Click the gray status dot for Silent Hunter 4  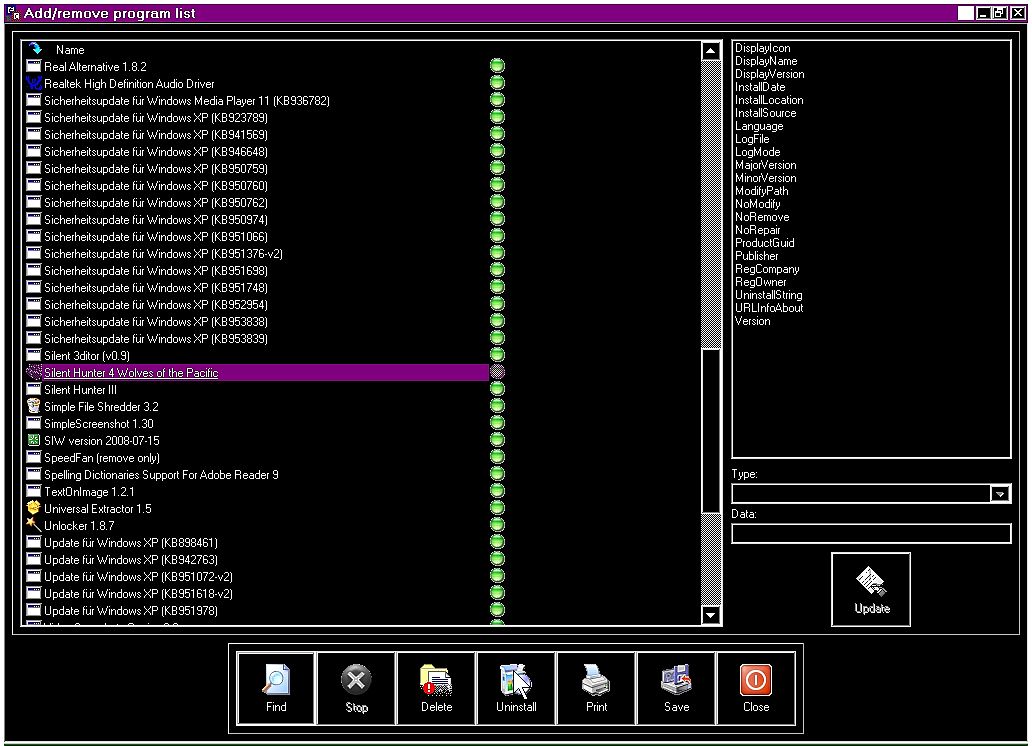(498, 372)
